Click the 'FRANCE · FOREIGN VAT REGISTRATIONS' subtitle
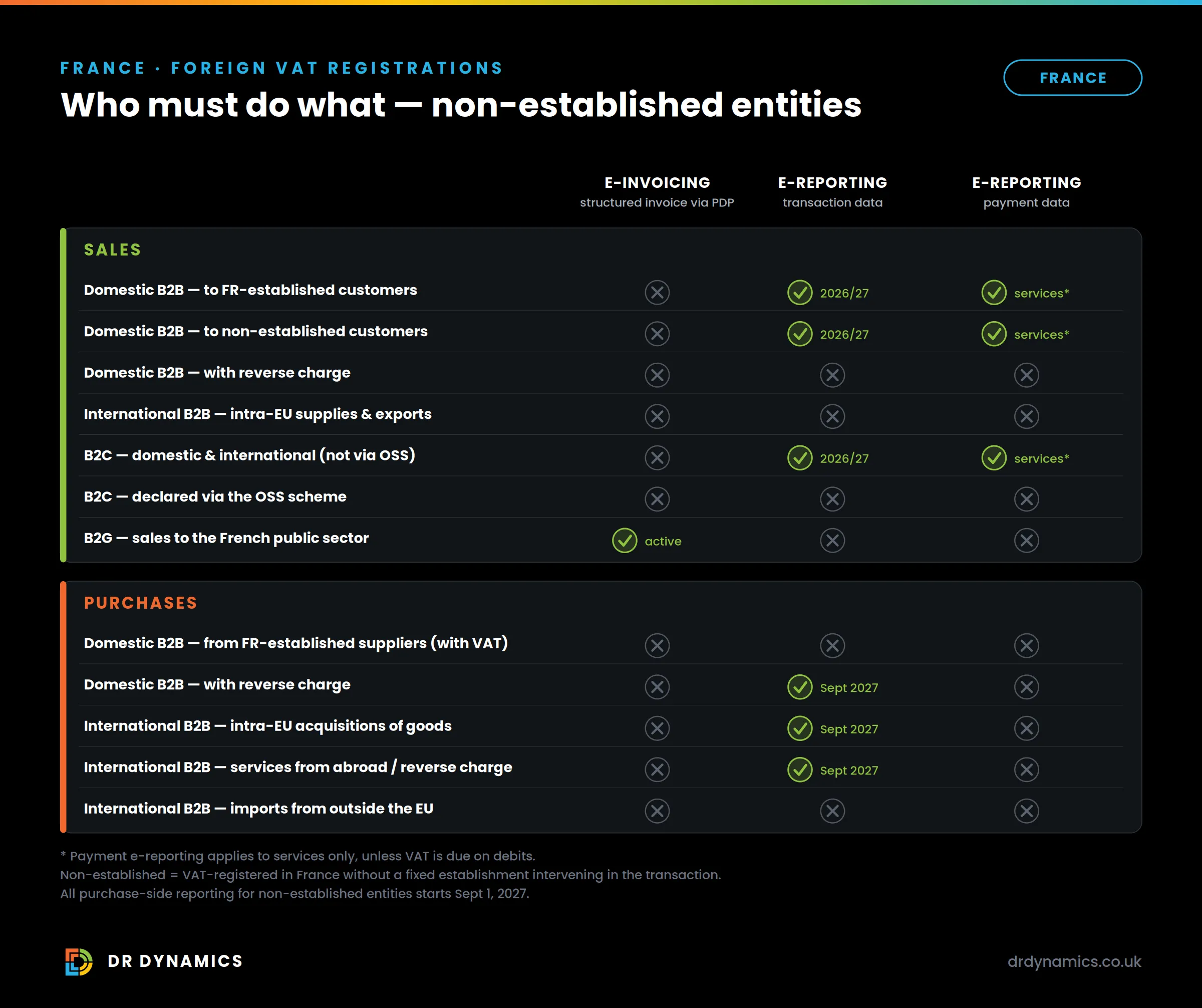1202x1008 pixels. click(x=281, y=68)
